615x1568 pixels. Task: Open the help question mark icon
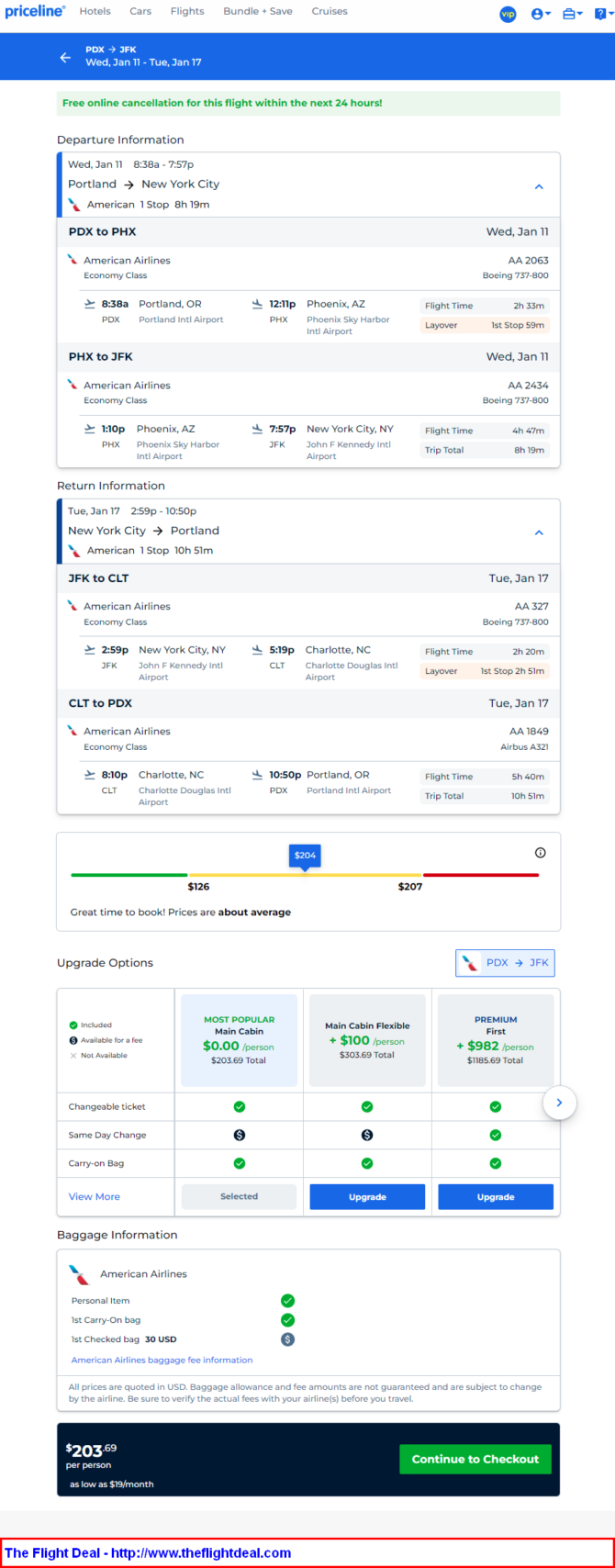click(x=601, y=14)
